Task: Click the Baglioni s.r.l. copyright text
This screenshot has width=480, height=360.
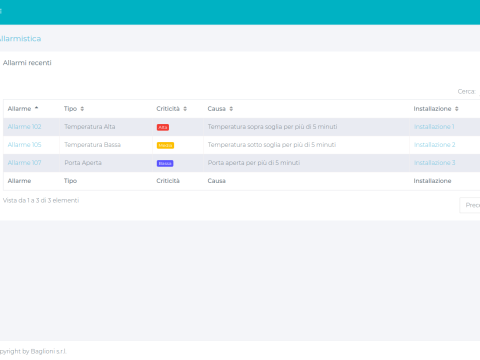Action: (33, 351)
